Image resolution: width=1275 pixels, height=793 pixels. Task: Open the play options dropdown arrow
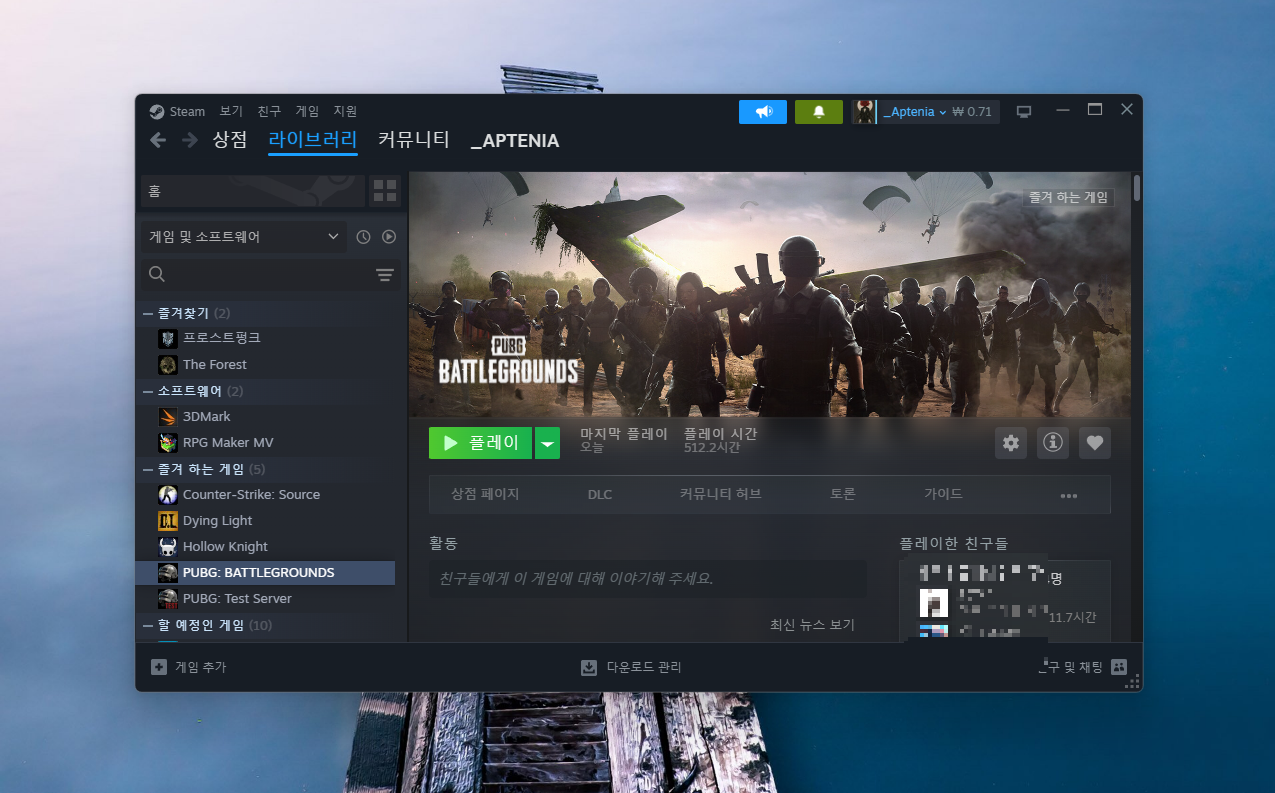click(x=547, y=443)
